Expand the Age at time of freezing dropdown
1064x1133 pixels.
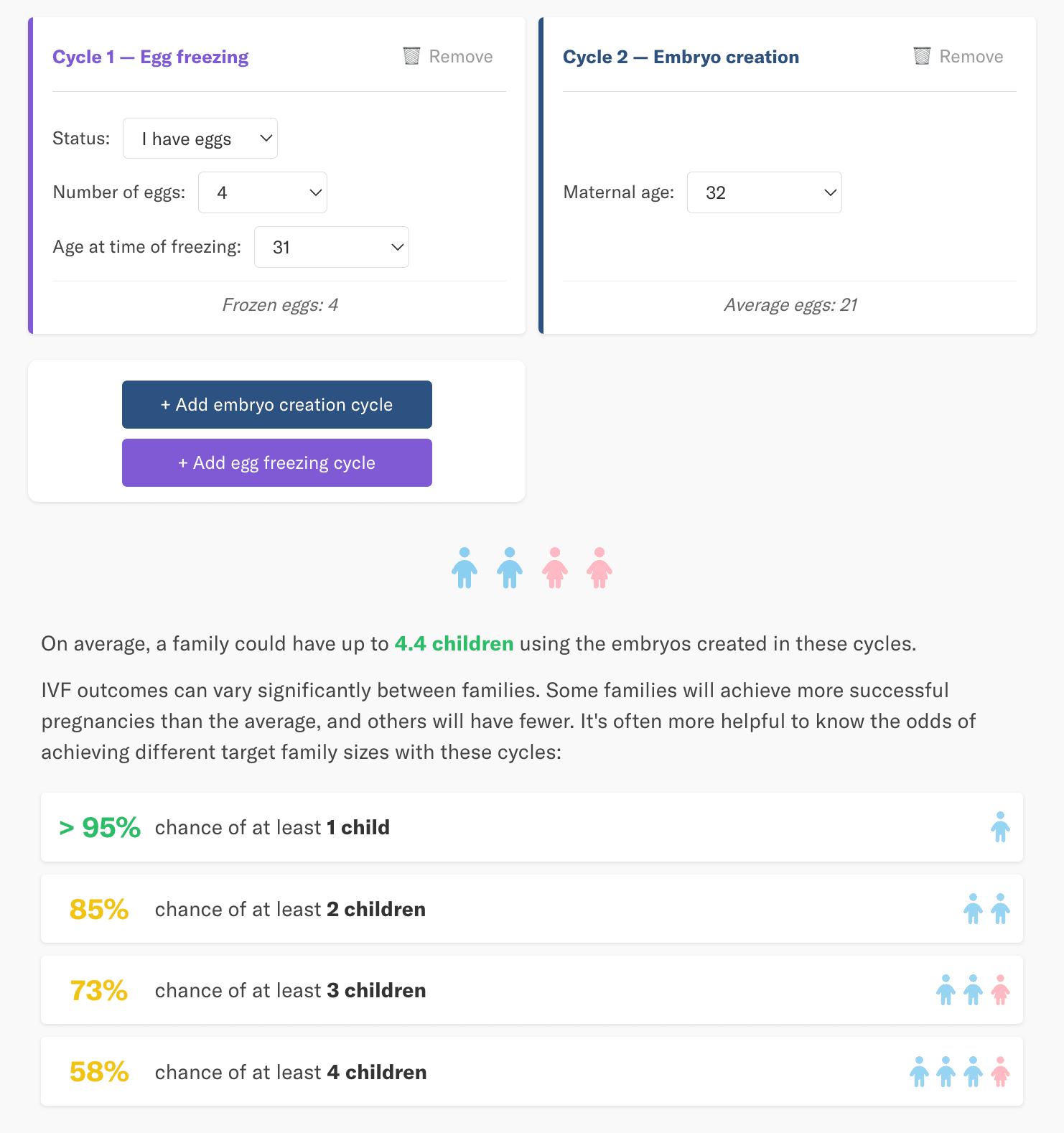[332, 247]
